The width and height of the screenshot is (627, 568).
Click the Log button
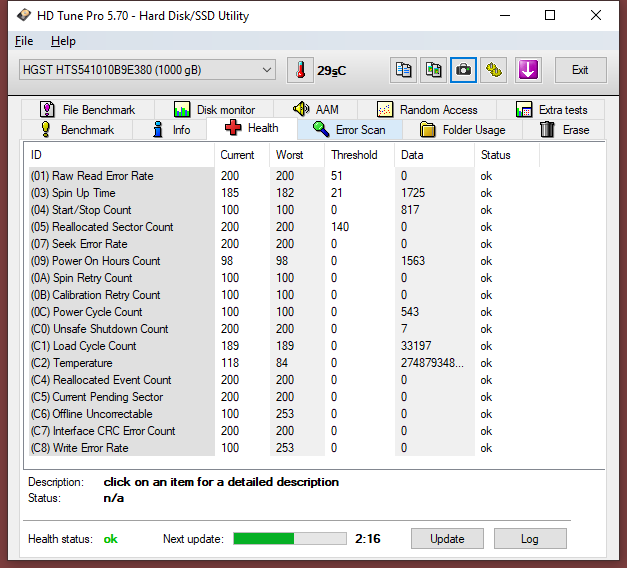[x=530, y=539]
